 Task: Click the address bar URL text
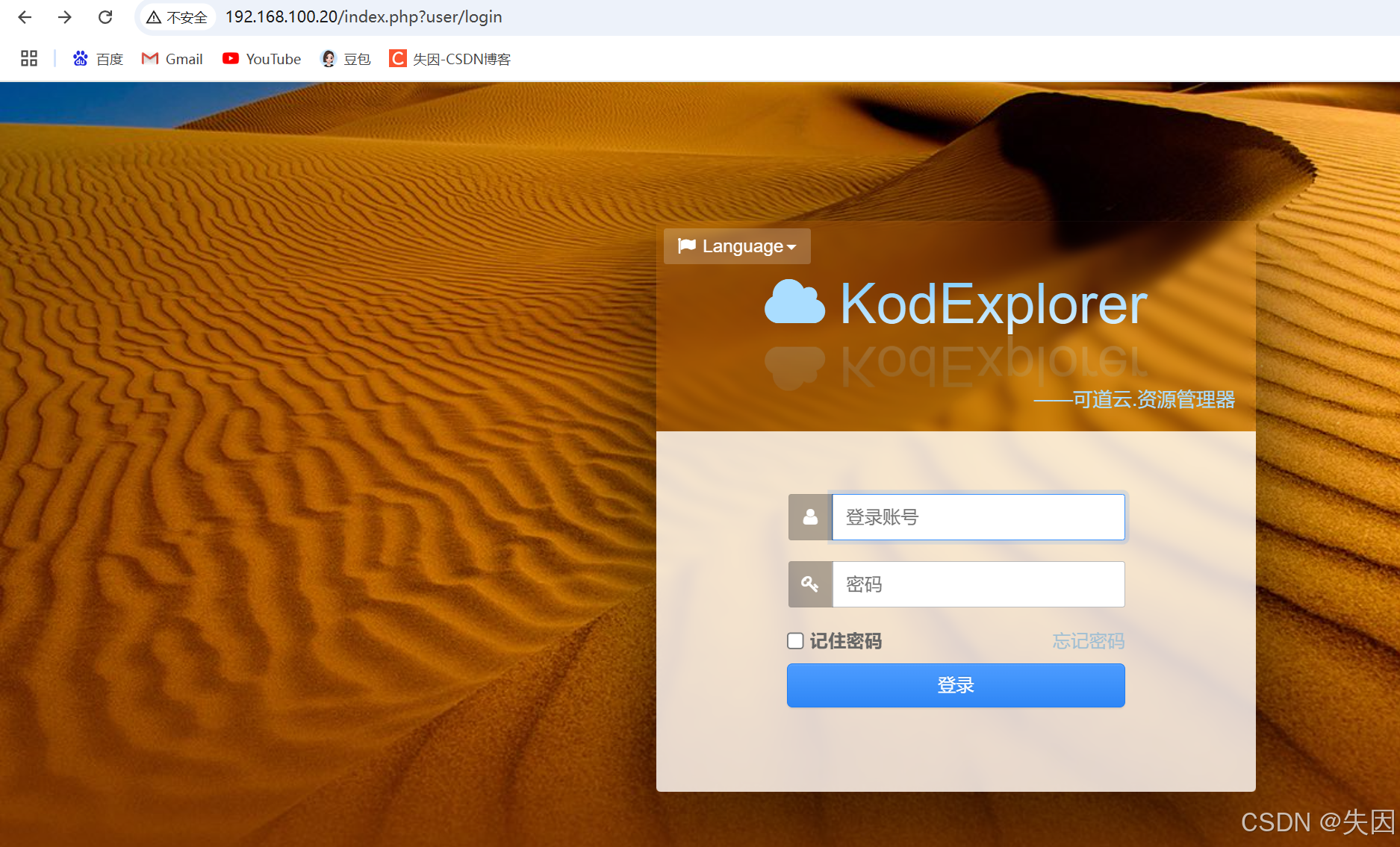(x=364, y=17)
